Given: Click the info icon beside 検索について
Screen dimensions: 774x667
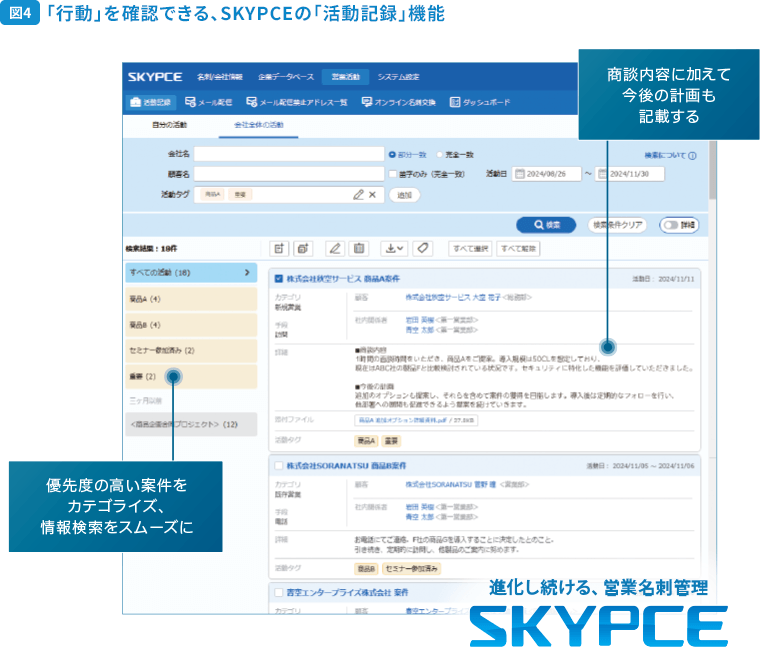Looking at the screenshot, I should 692,156.
